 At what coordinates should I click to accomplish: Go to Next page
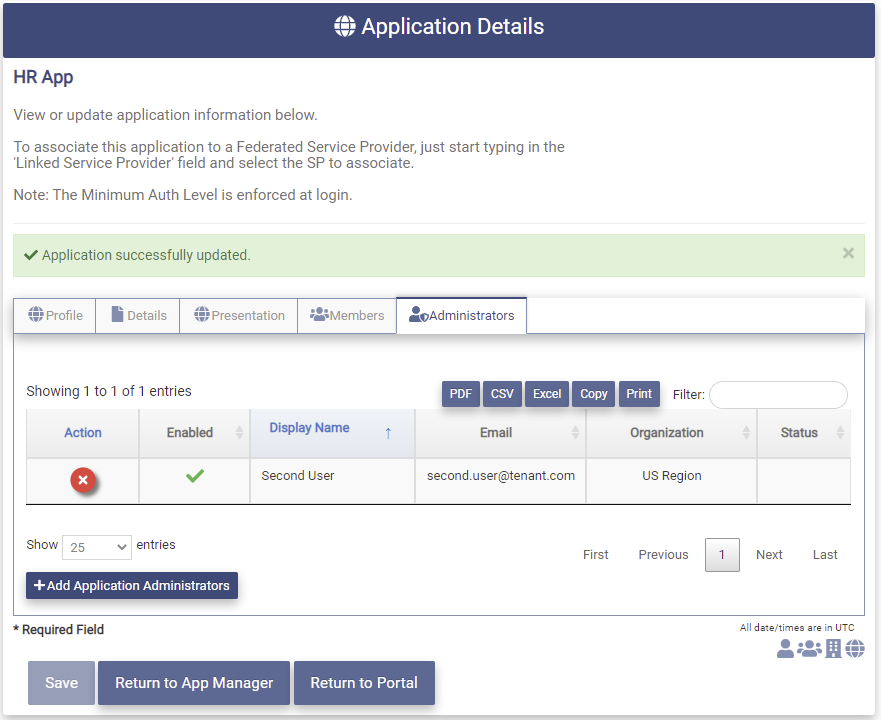point(769,555)
